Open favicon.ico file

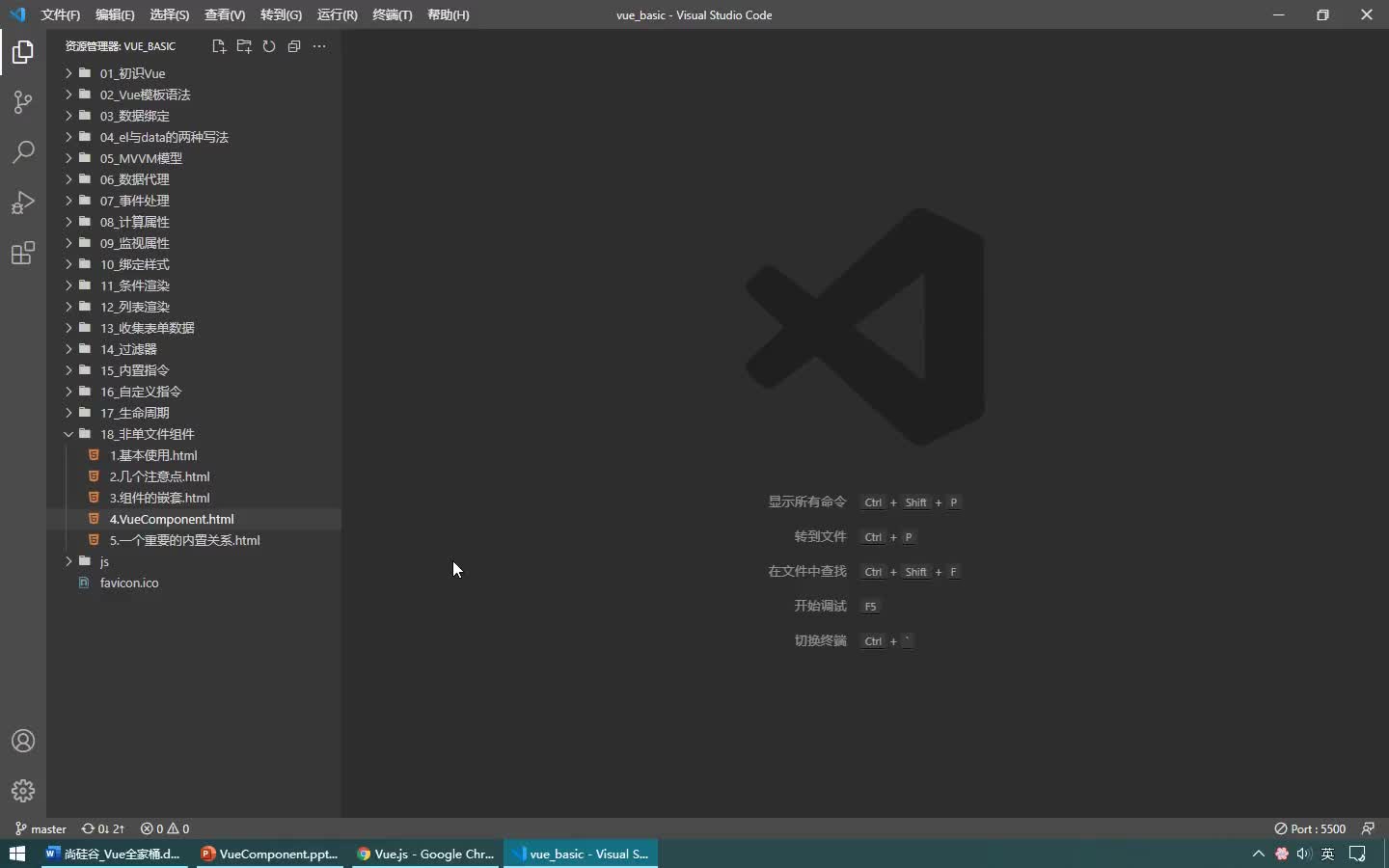coord(194,583)
